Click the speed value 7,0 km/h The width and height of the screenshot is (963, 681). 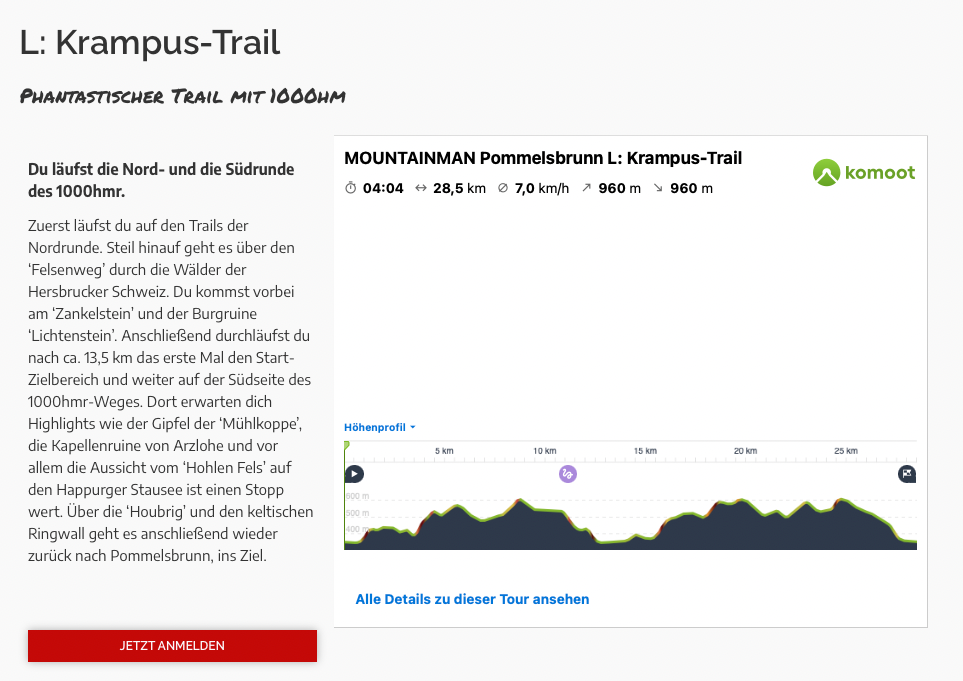pos(542,189)
